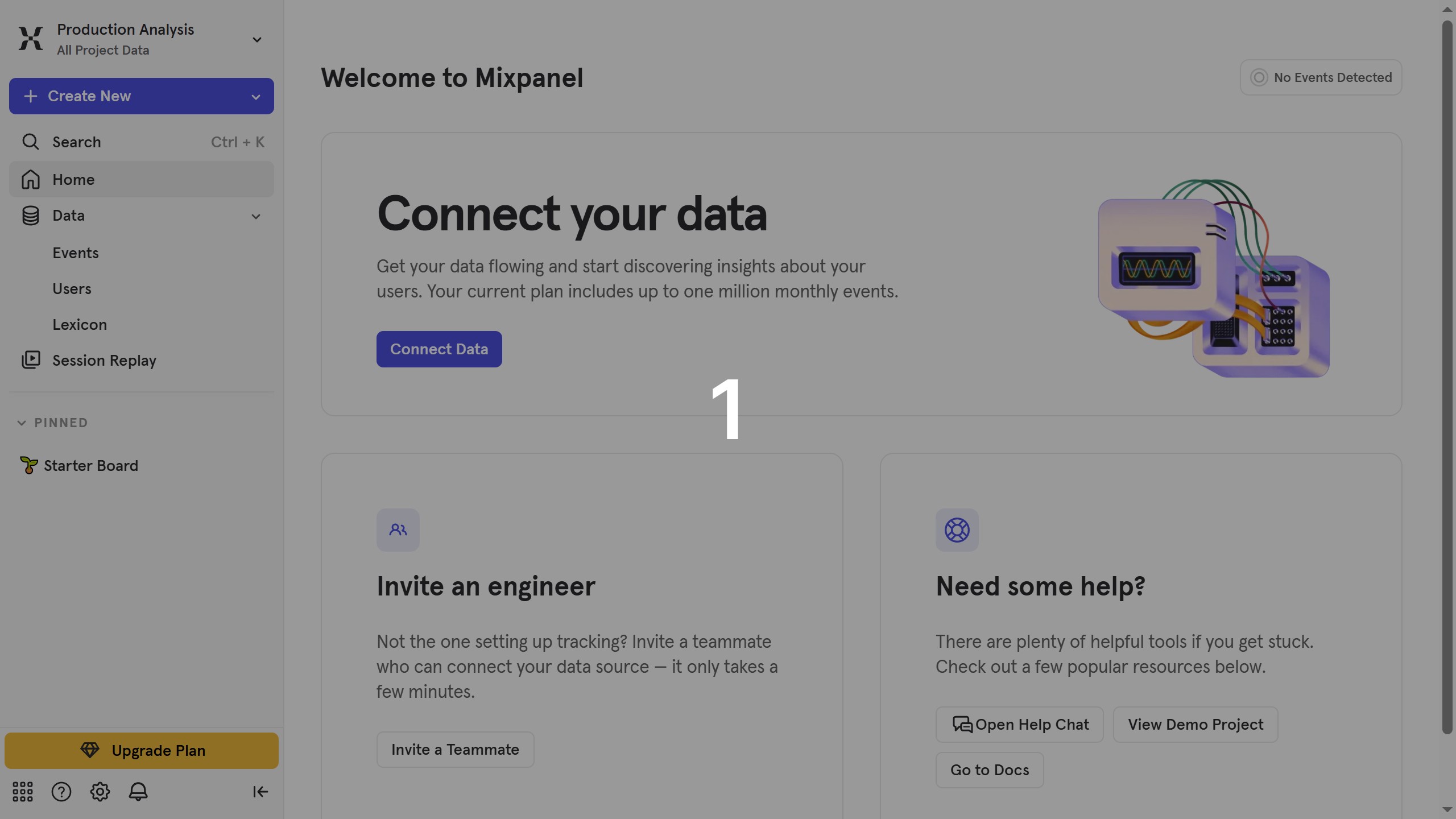Select Home in the sidebar
The width and height of the screenshot is (1456, 819).
[142, 179]
